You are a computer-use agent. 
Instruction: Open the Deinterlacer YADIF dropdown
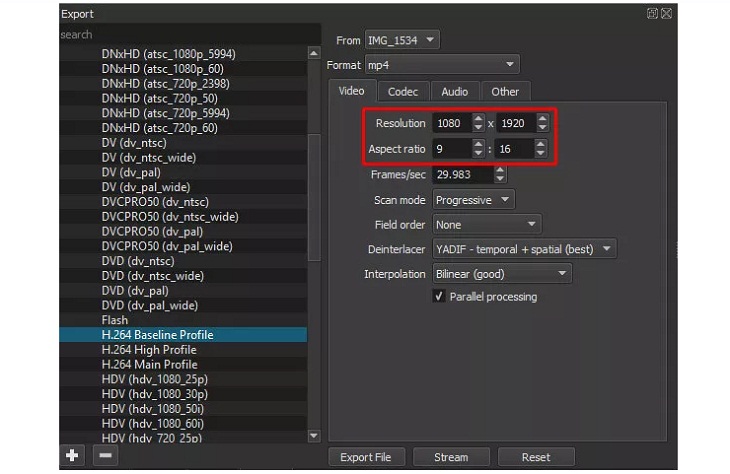[x=524, y=249]
